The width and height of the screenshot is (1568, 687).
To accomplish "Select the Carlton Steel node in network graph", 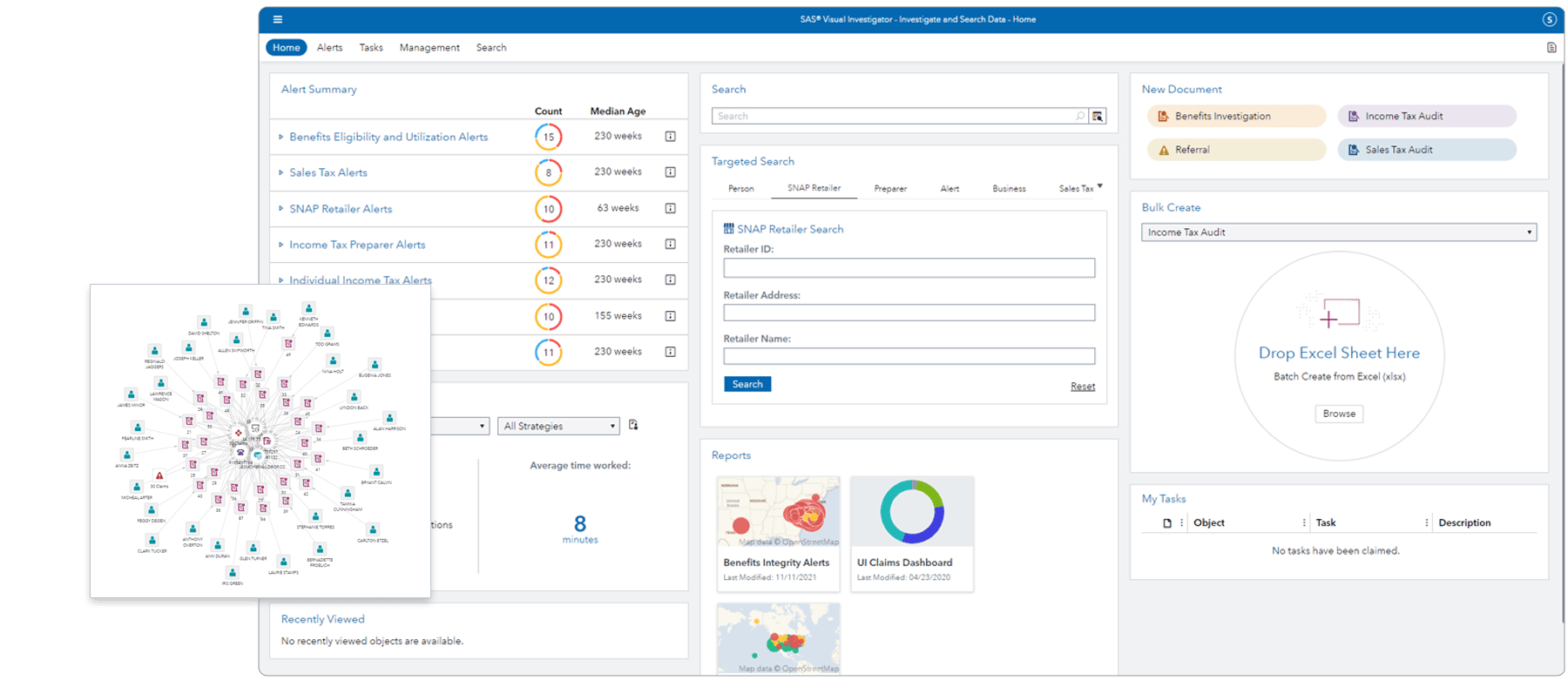I will (373, 529).
